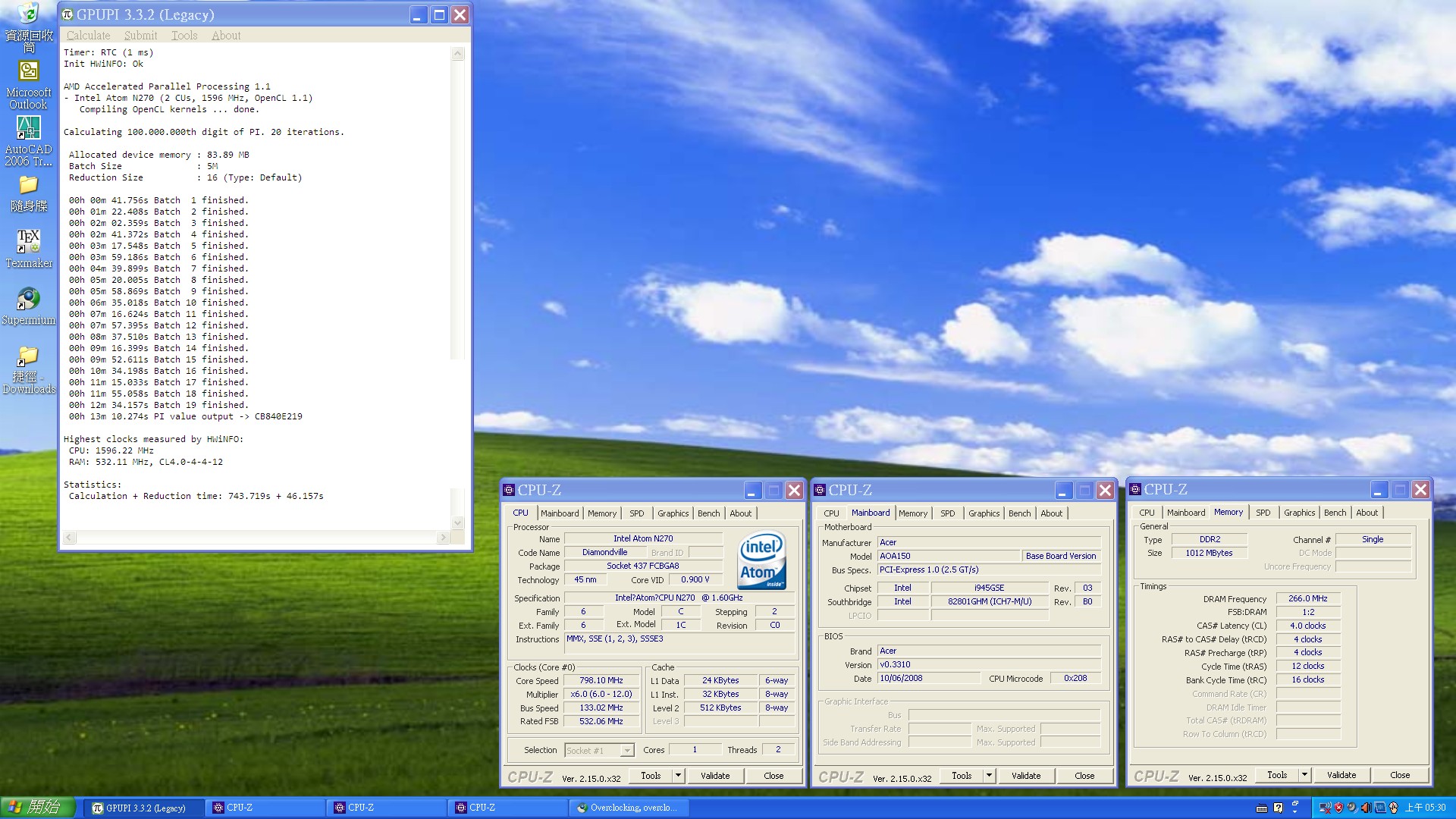Click Validate button in Memory window
1456x819 pixels.
1341,775
